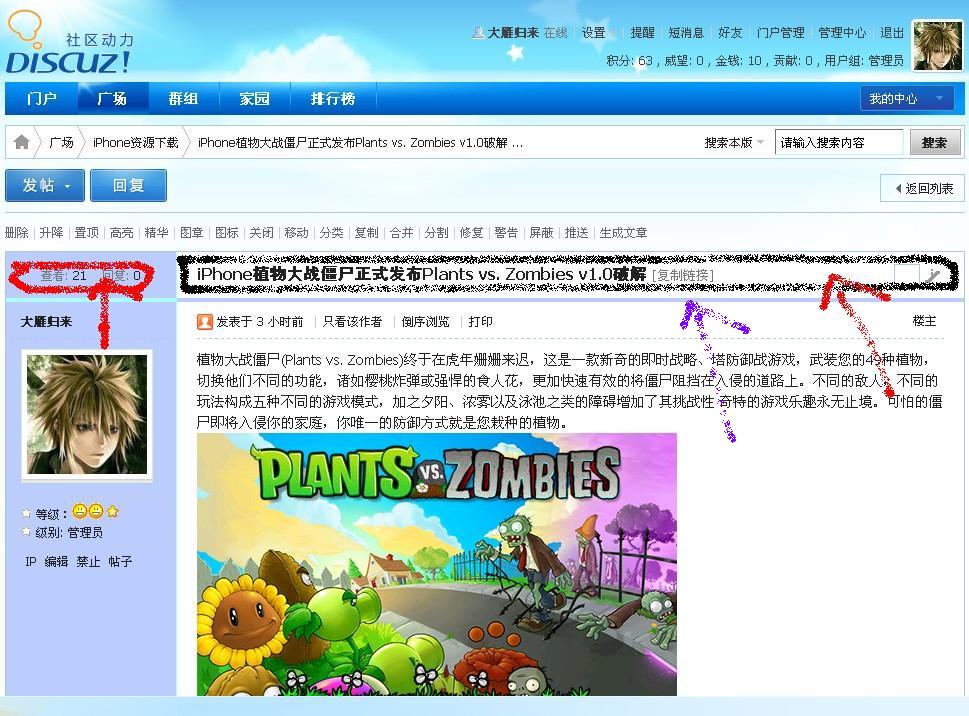Click 关闭 to close the thread

point(261,232)
